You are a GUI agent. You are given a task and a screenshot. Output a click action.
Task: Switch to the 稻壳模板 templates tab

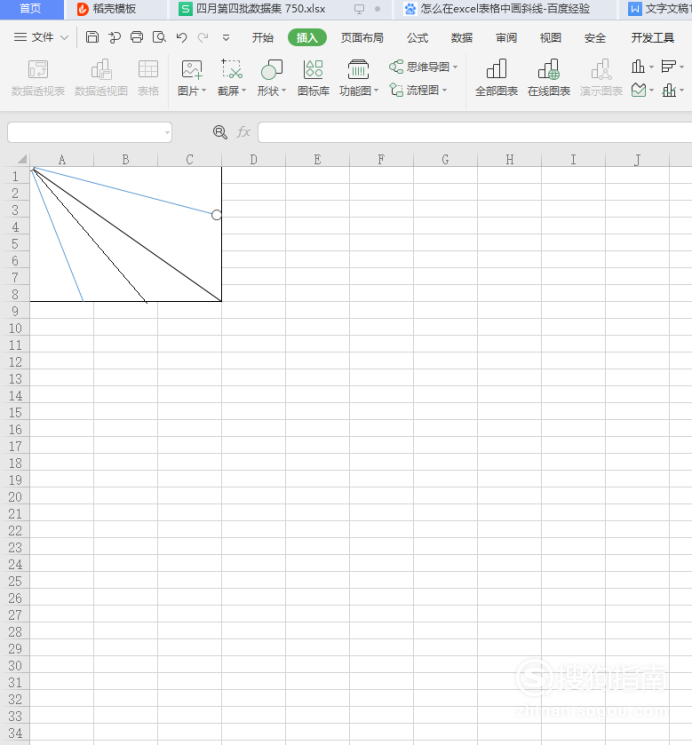[115, 9]
